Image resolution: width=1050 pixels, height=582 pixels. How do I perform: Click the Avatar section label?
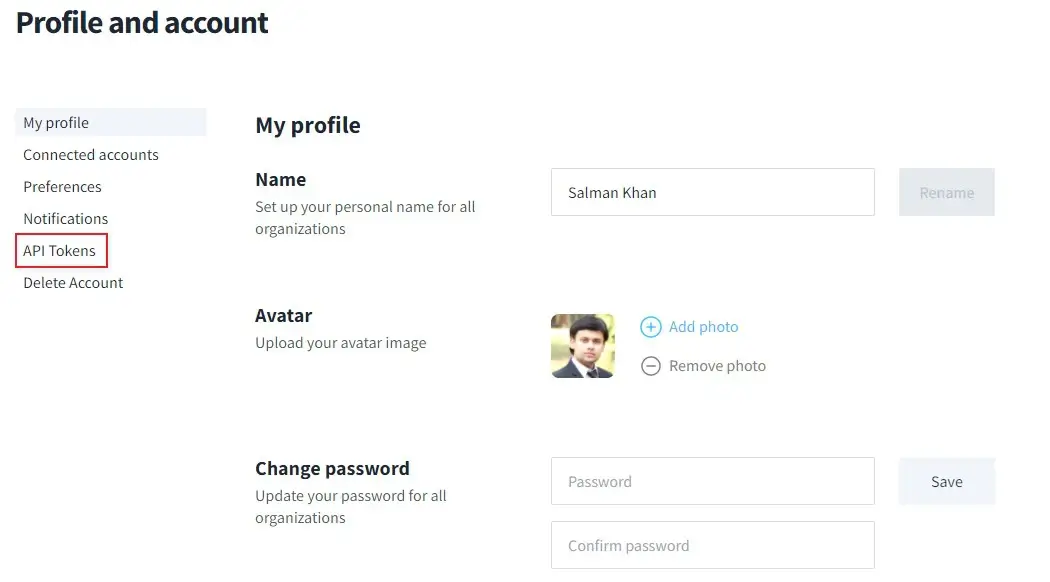[x=283, y=315]
